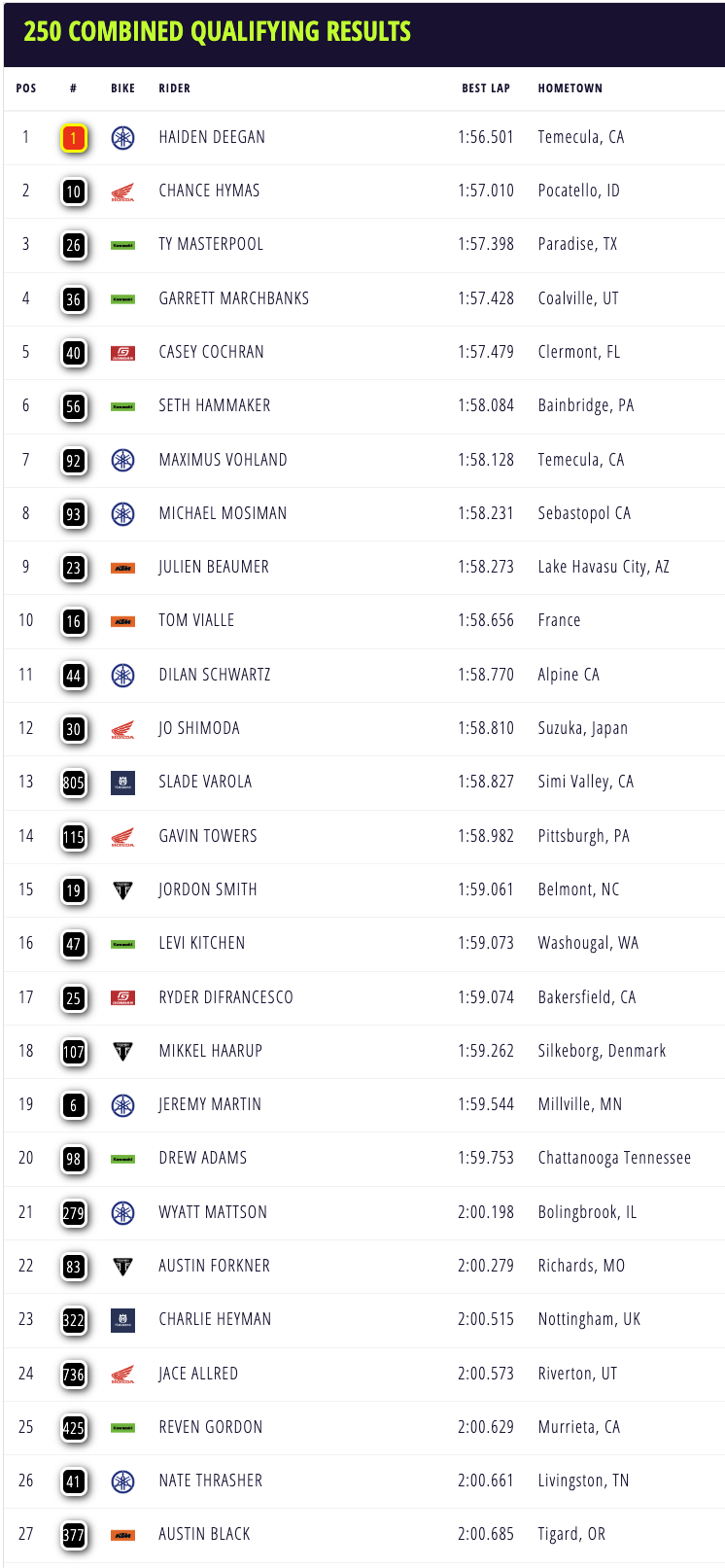This screenshot has width=725, height=1568.
Task: Select Jeremy Martin's best lap time 1:59.544
Action: 486,1104
